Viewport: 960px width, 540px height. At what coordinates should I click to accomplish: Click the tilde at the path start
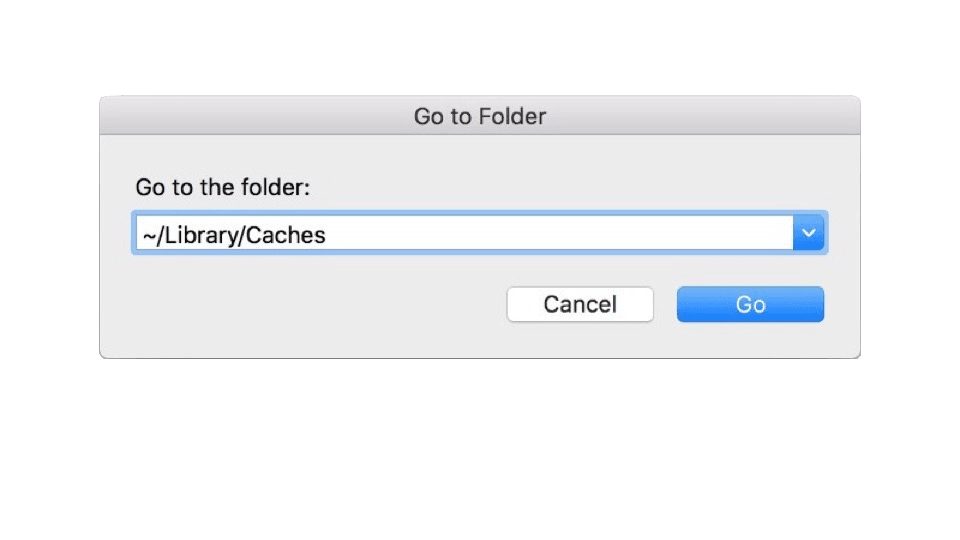[x=146, y=236]
